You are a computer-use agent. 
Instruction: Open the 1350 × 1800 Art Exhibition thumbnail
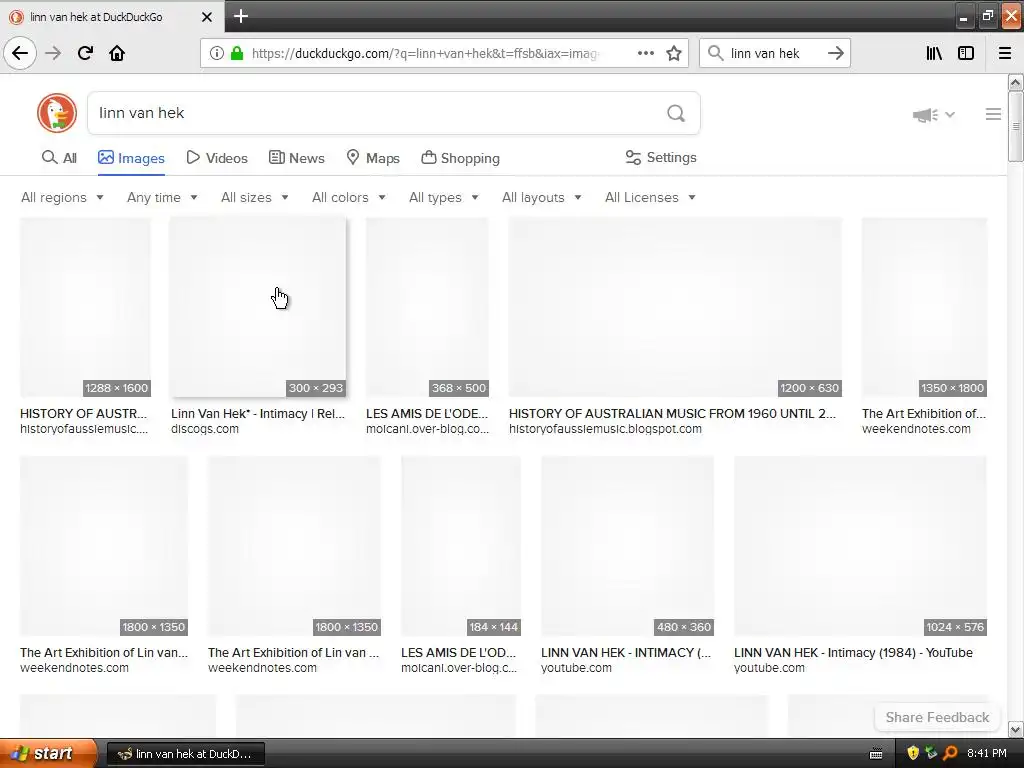click(924, 307)
